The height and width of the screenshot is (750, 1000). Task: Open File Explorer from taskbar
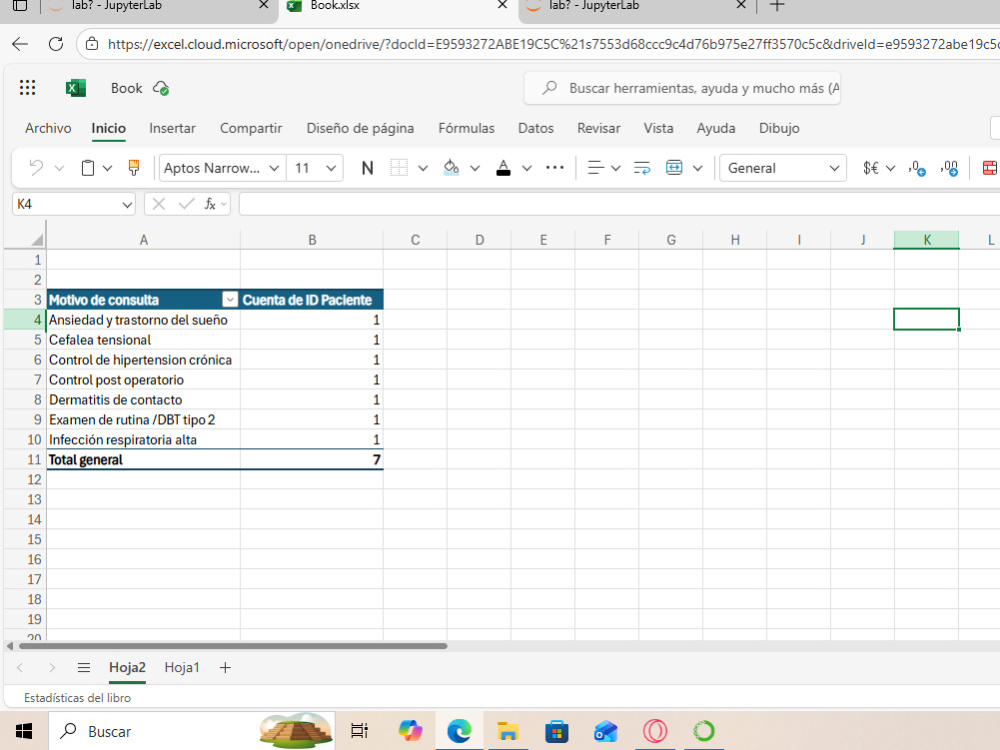pos(508,731)
